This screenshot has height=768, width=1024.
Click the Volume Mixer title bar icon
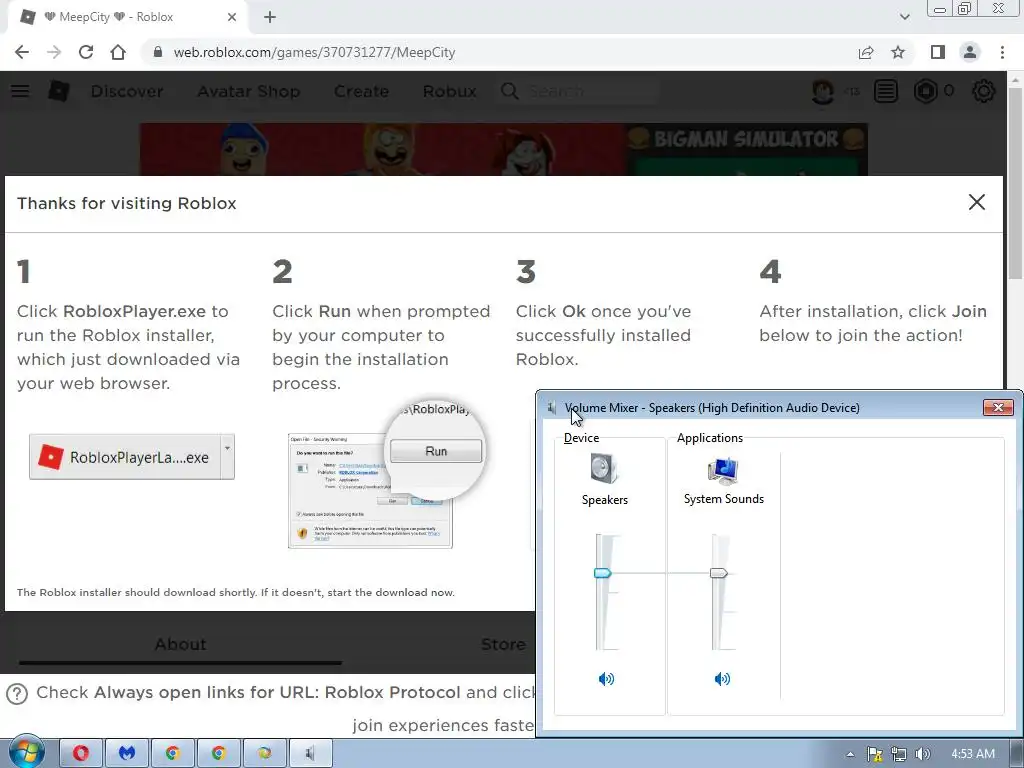(552, 408)
